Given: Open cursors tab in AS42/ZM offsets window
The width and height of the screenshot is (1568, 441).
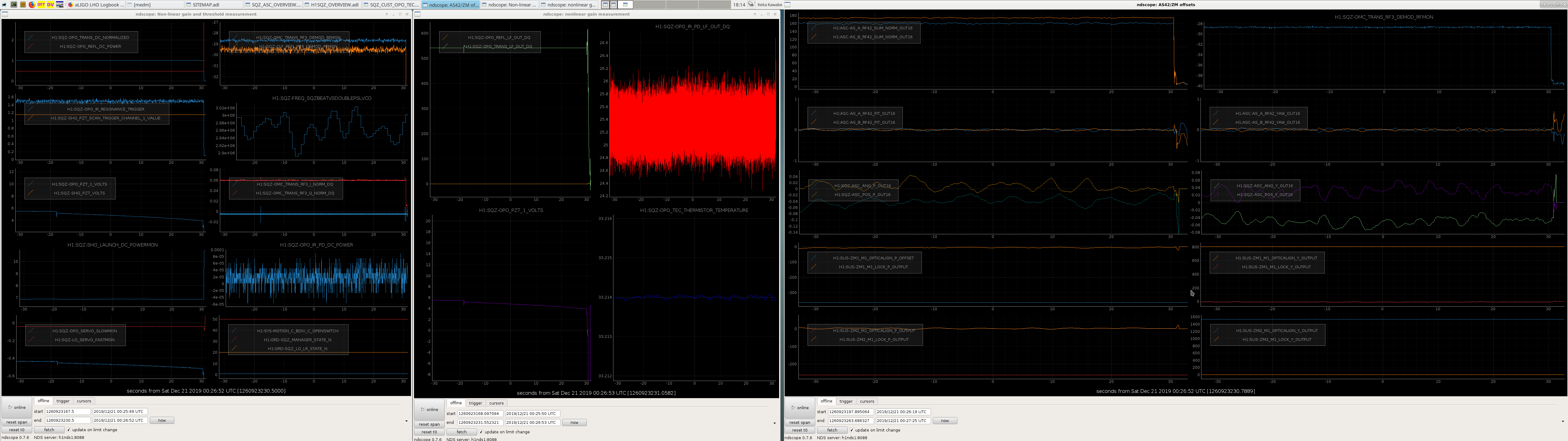Looking at the screenshot, I should 867,401.
